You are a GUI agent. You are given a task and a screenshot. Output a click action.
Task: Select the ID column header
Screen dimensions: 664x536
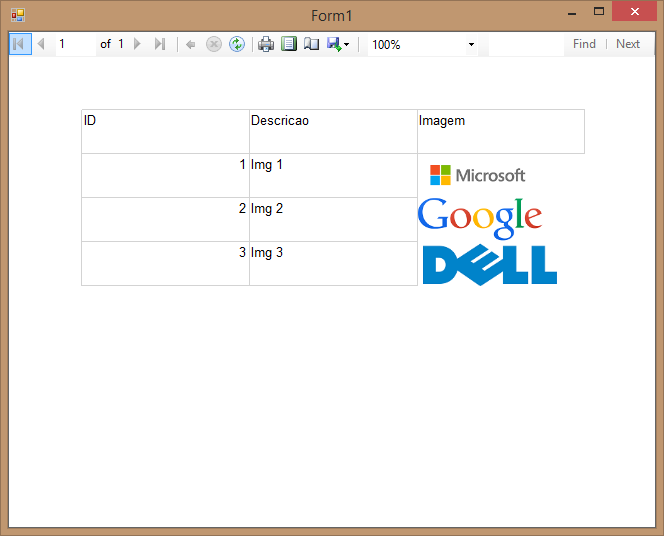[166, 132]
